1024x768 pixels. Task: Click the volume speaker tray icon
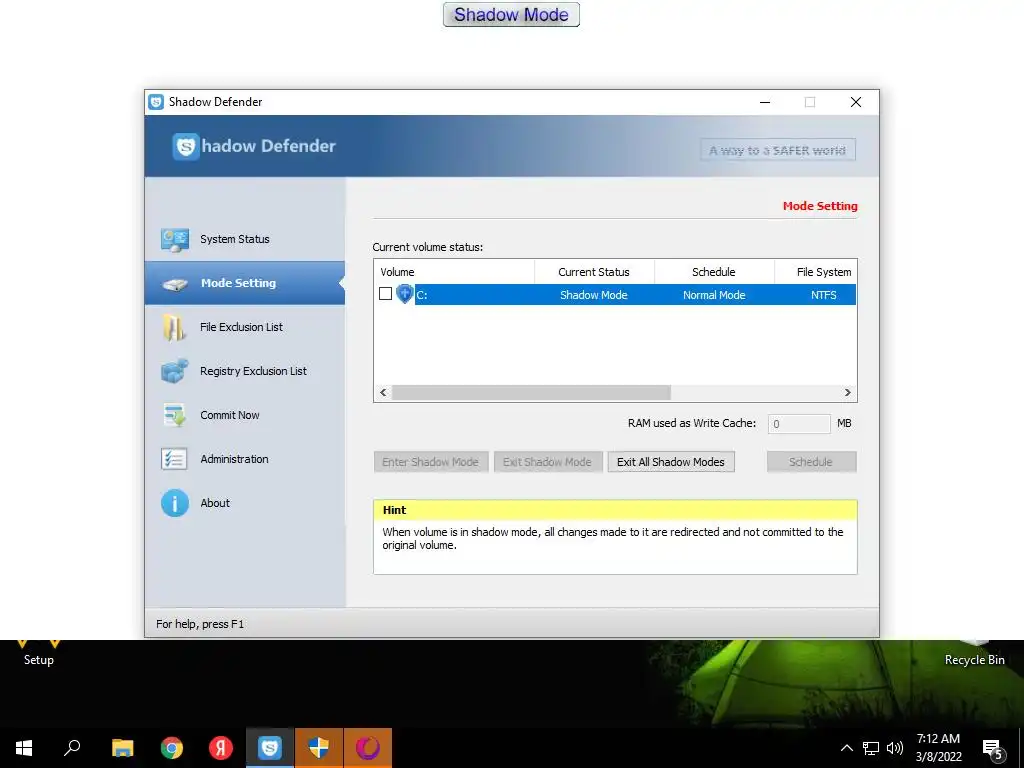click(895, 748)
